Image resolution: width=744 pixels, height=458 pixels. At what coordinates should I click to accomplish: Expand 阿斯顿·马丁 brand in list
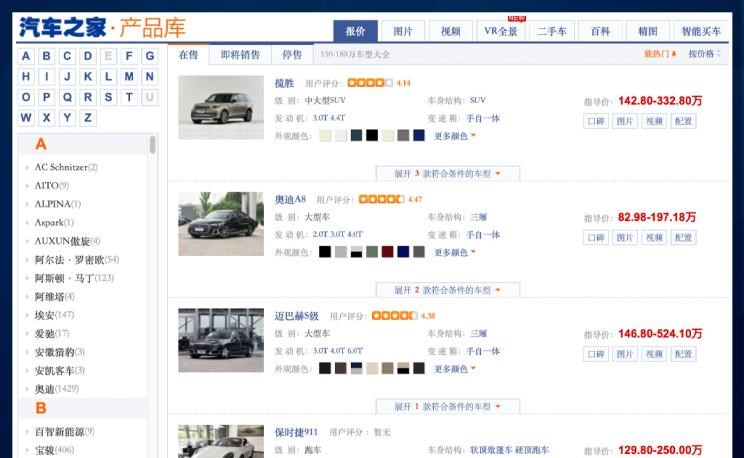(74, 278)
